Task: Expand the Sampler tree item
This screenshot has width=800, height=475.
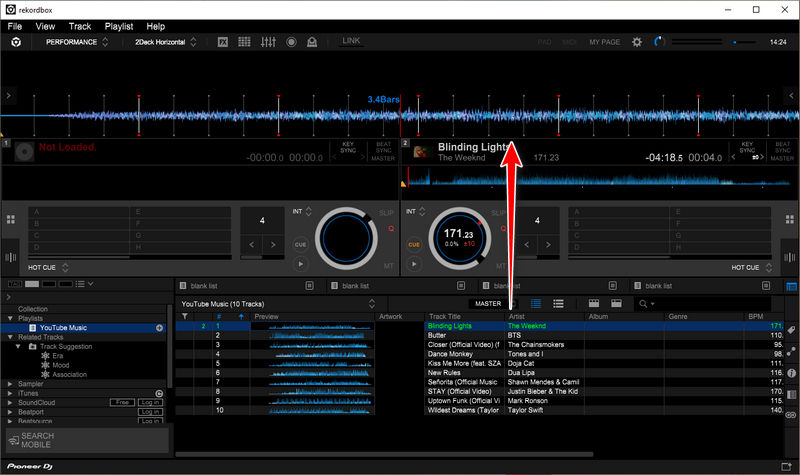Action: 10,384
